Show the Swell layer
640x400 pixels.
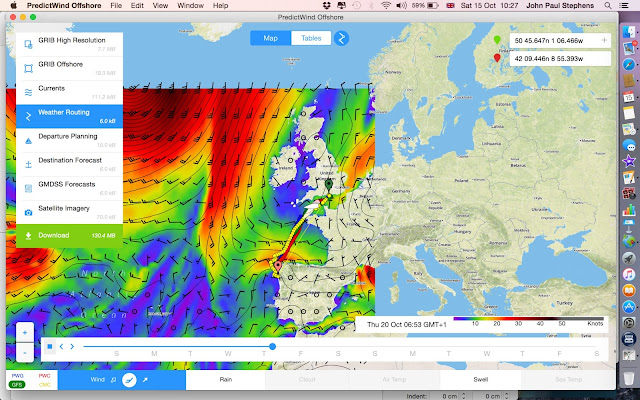pyautogui.click(x=480, y=380)
